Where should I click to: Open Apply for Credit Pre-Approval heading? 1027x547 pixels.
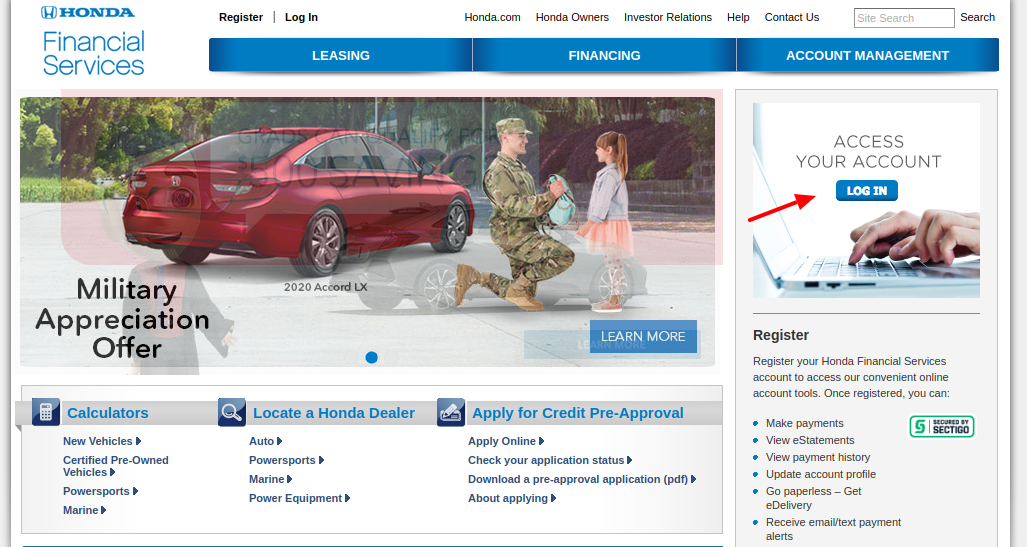point(578,413)
